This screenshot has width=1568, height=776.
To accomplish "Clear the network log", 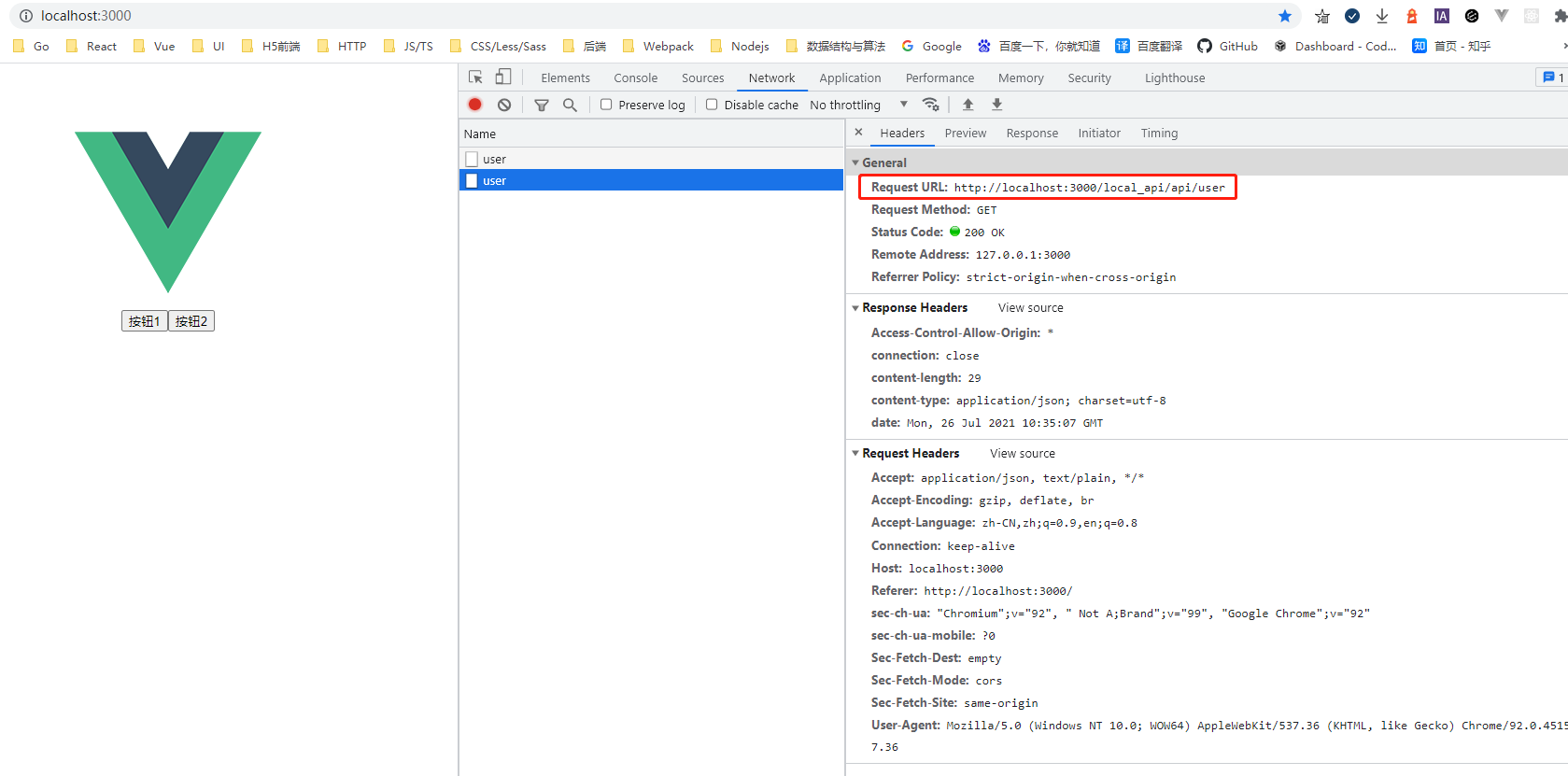I will tap(504, 105).
